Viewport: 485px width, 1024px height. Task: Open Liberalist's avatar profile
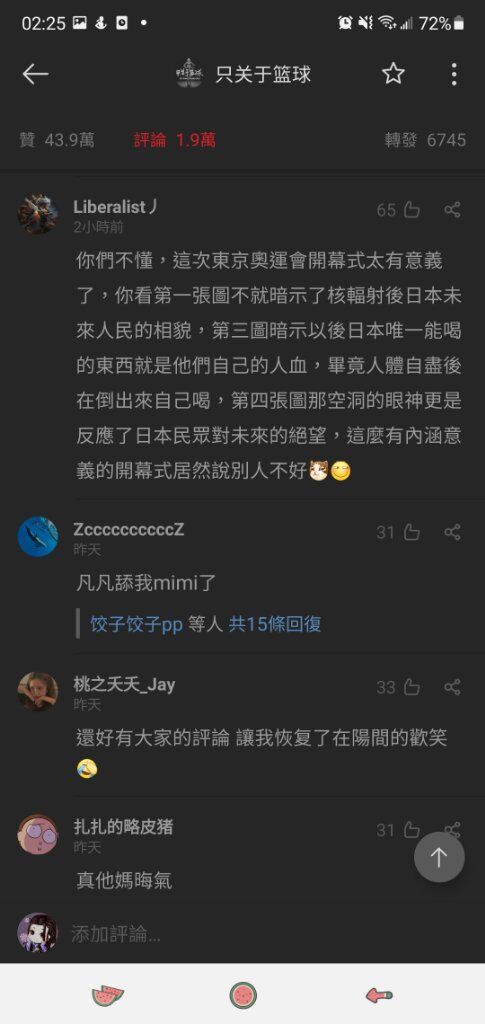(x=37, y=214)
